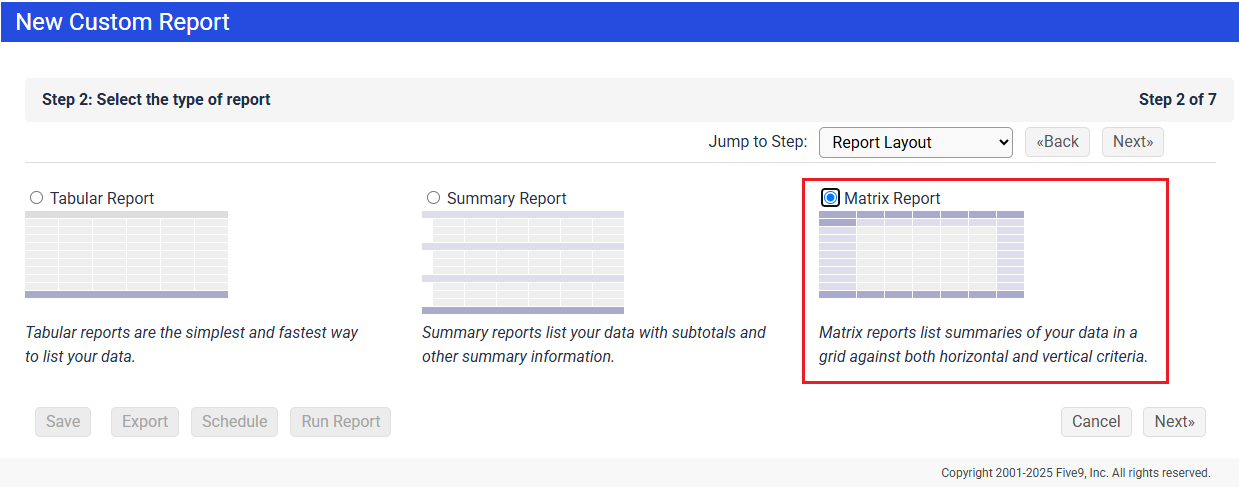The width and height of the screenshot is (1239, 487).
Task: Click the Summary reports description text
Action: (x=594, y=344)
